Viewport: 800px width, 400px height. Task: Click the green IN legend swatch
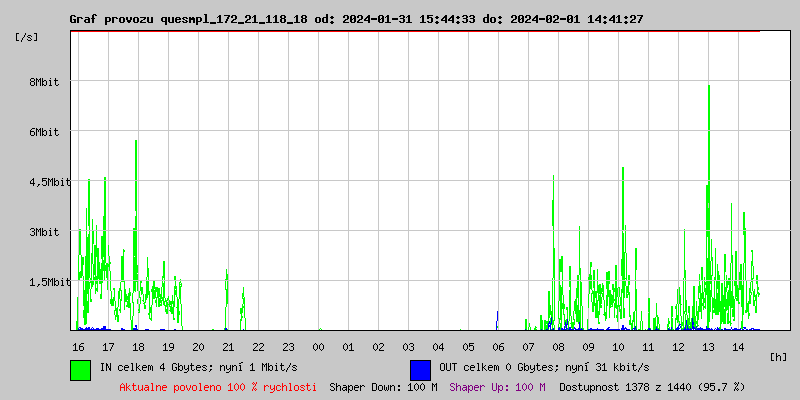(x=81, y=369)
